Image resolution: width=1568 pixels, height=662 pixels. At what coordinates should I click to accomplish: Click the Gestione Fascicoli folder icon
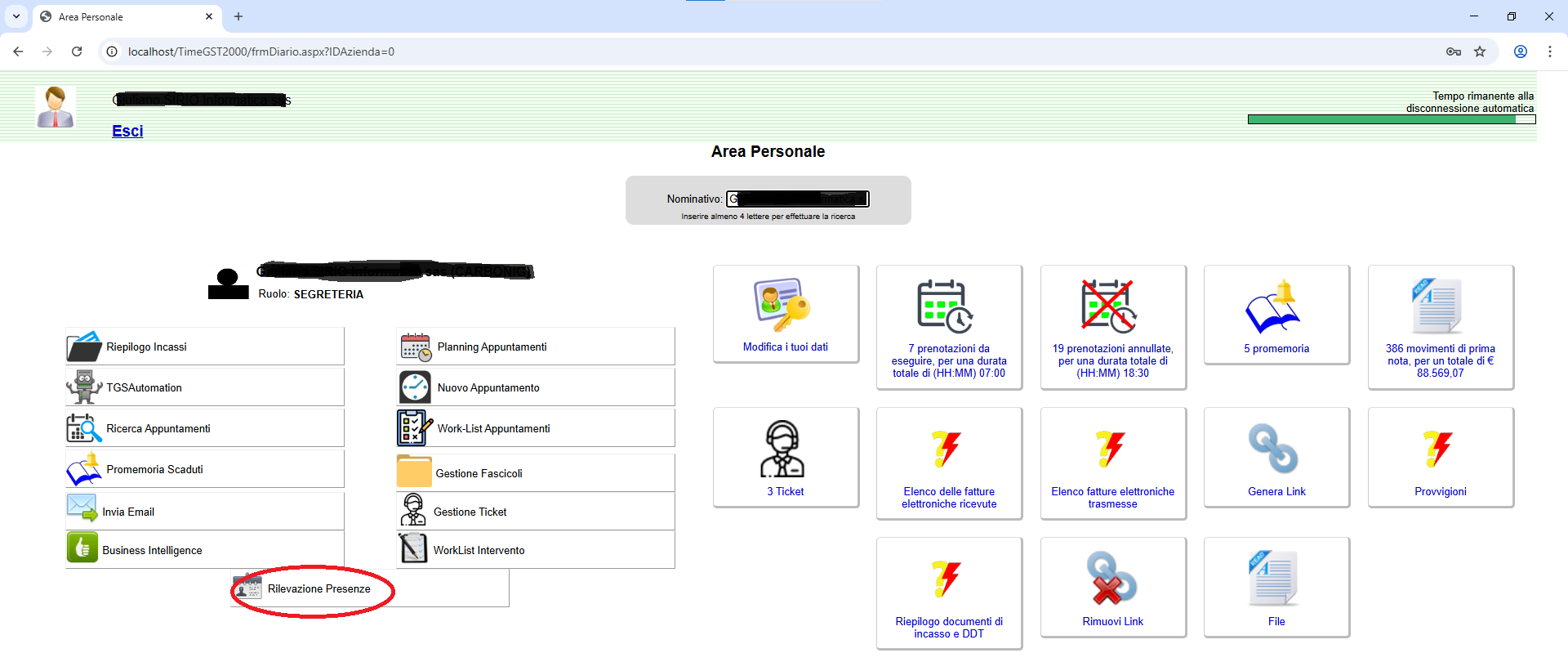coord(414,472)
